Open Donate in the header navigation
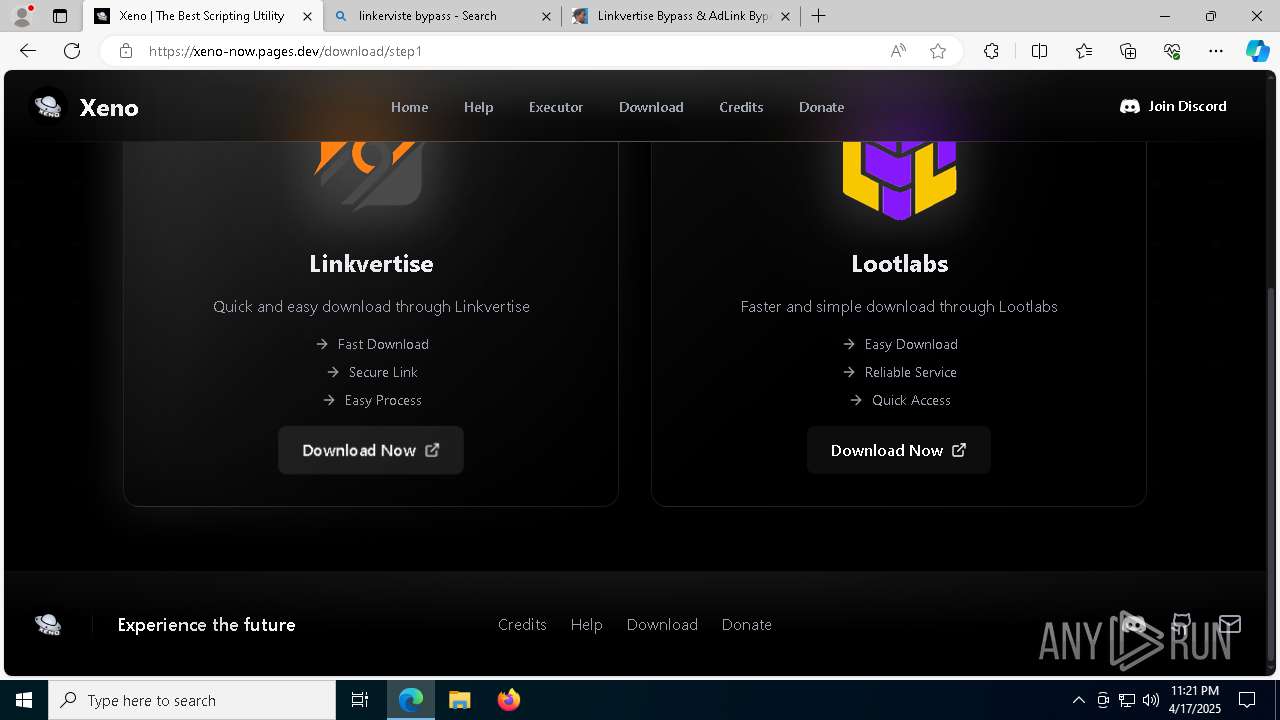This screenshot has width=1280, height=720. point(821,107)
